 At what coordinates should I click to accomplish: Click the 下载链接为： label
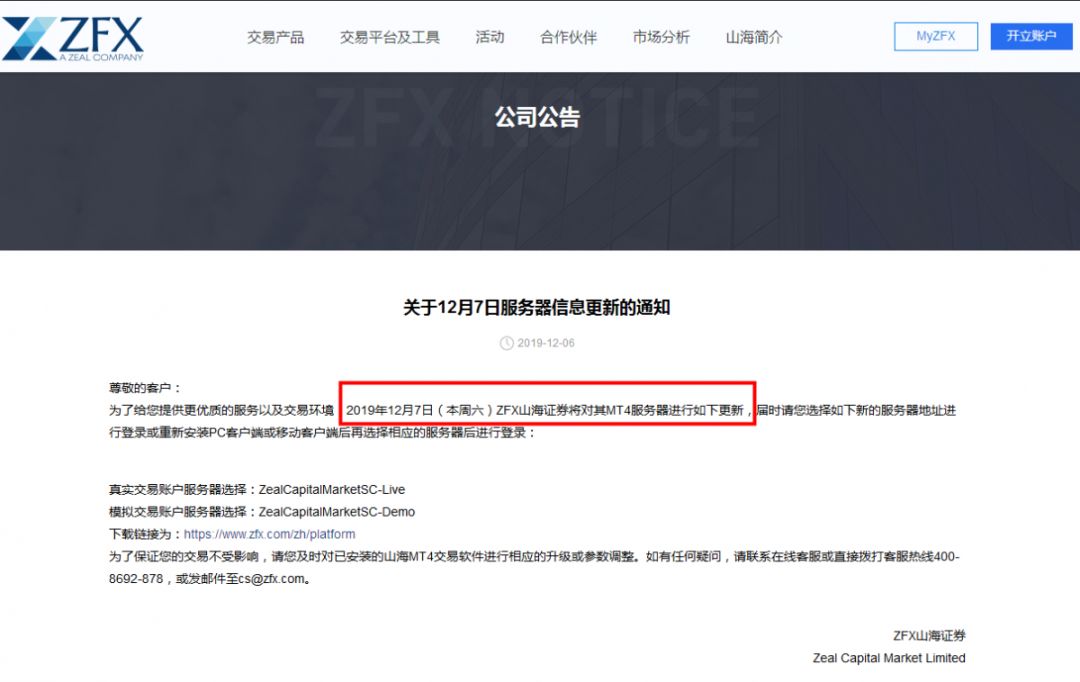(146, 534)
